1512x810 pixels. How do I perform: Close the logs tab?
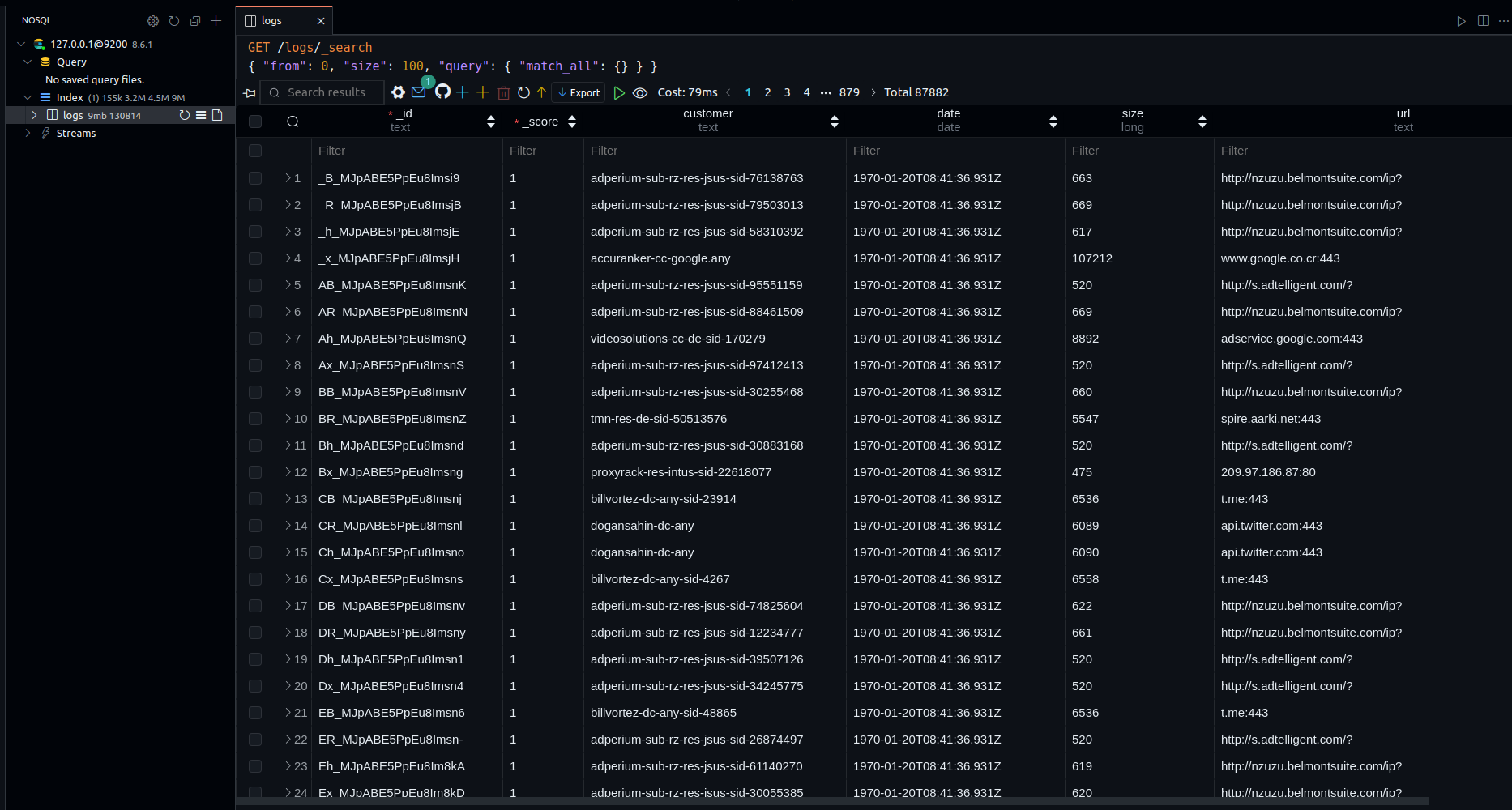pos(321,21)
